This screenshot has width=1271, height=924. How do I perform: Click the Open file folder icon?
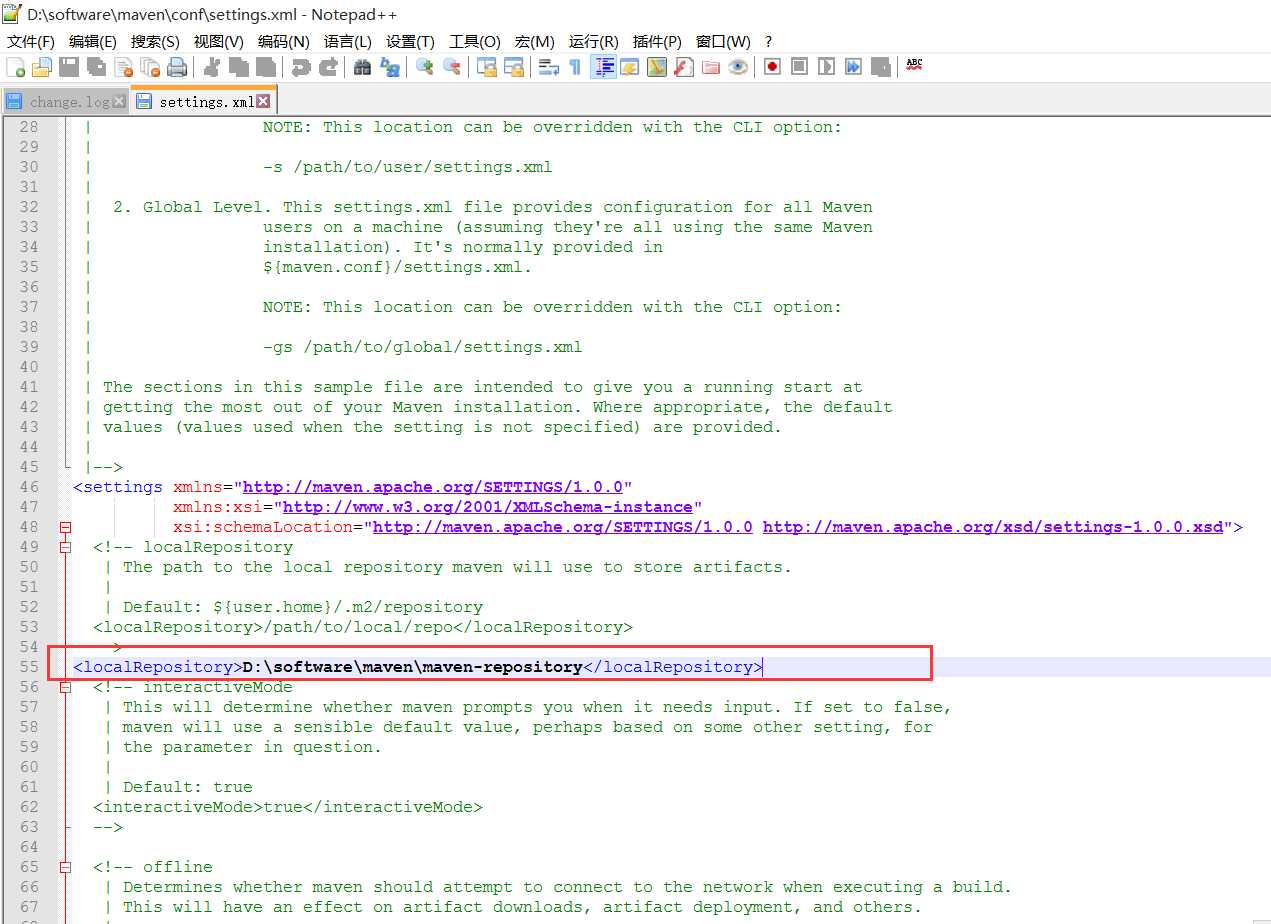(x=42, y=67)
